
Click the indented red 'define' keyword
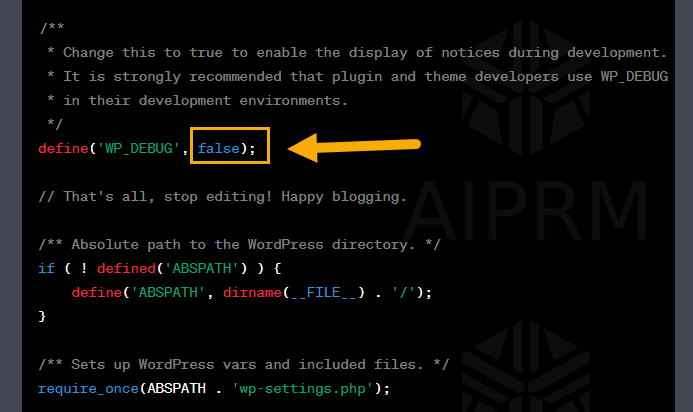point(97,292)
